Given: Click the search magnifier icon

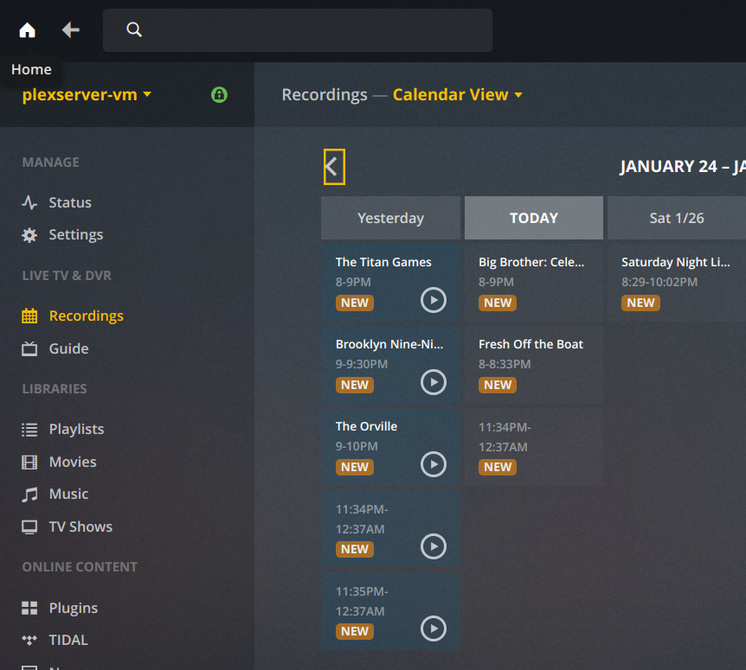Looking at the screenshot, I should click(x=134, y=30).
